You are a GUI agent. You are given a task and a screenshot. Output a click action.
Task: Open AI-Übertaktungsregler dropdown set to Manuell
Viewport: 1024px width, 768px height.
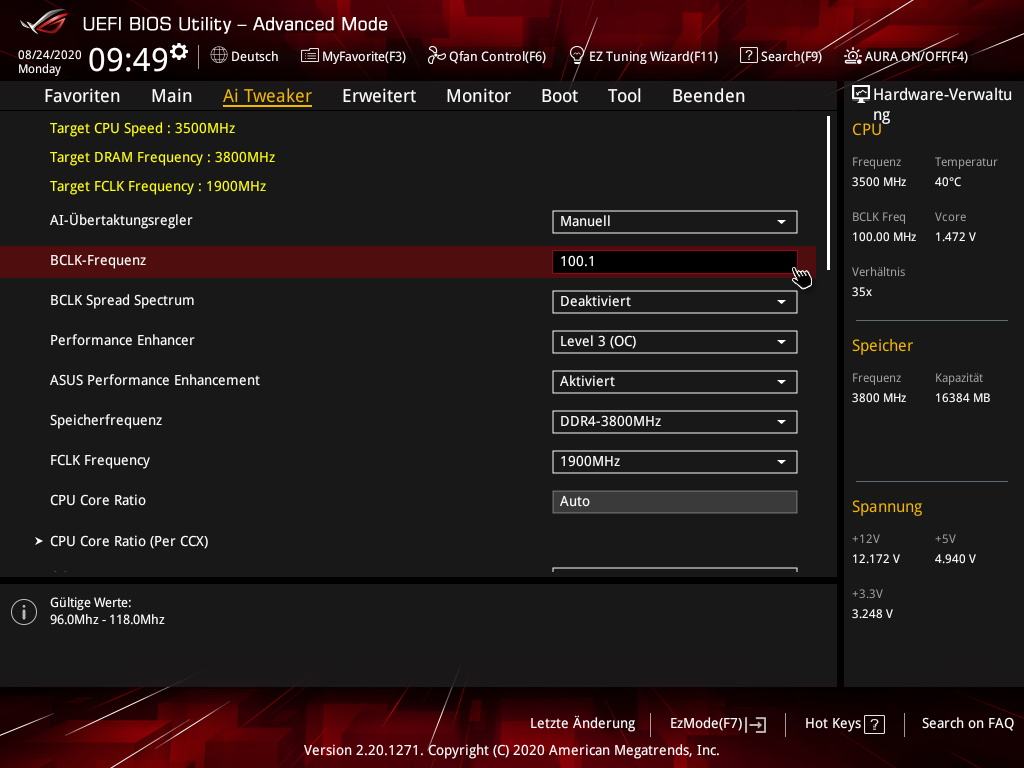click(675, 222)
